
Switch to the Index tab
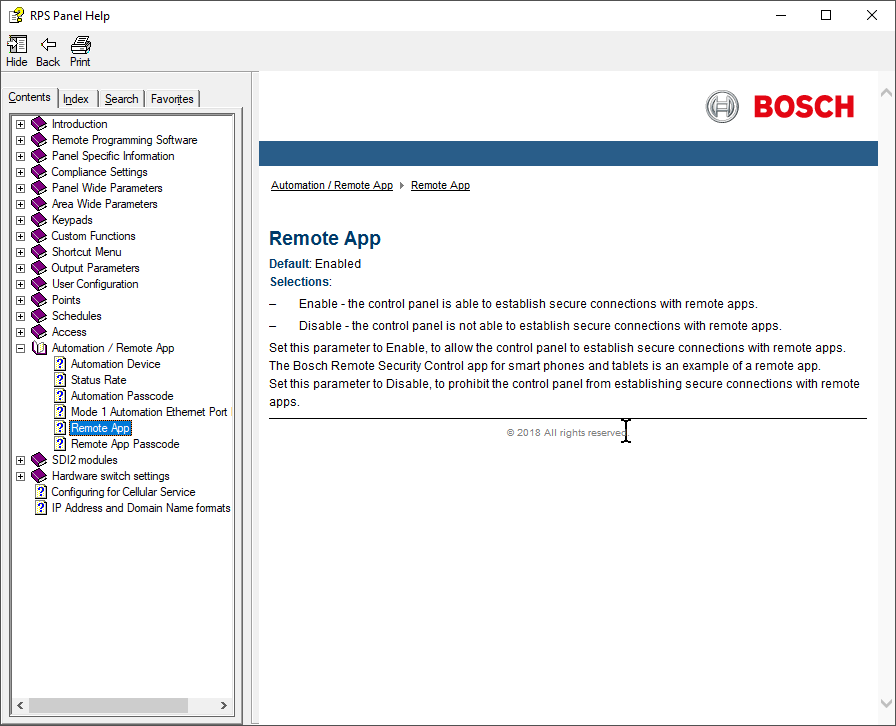76,99
